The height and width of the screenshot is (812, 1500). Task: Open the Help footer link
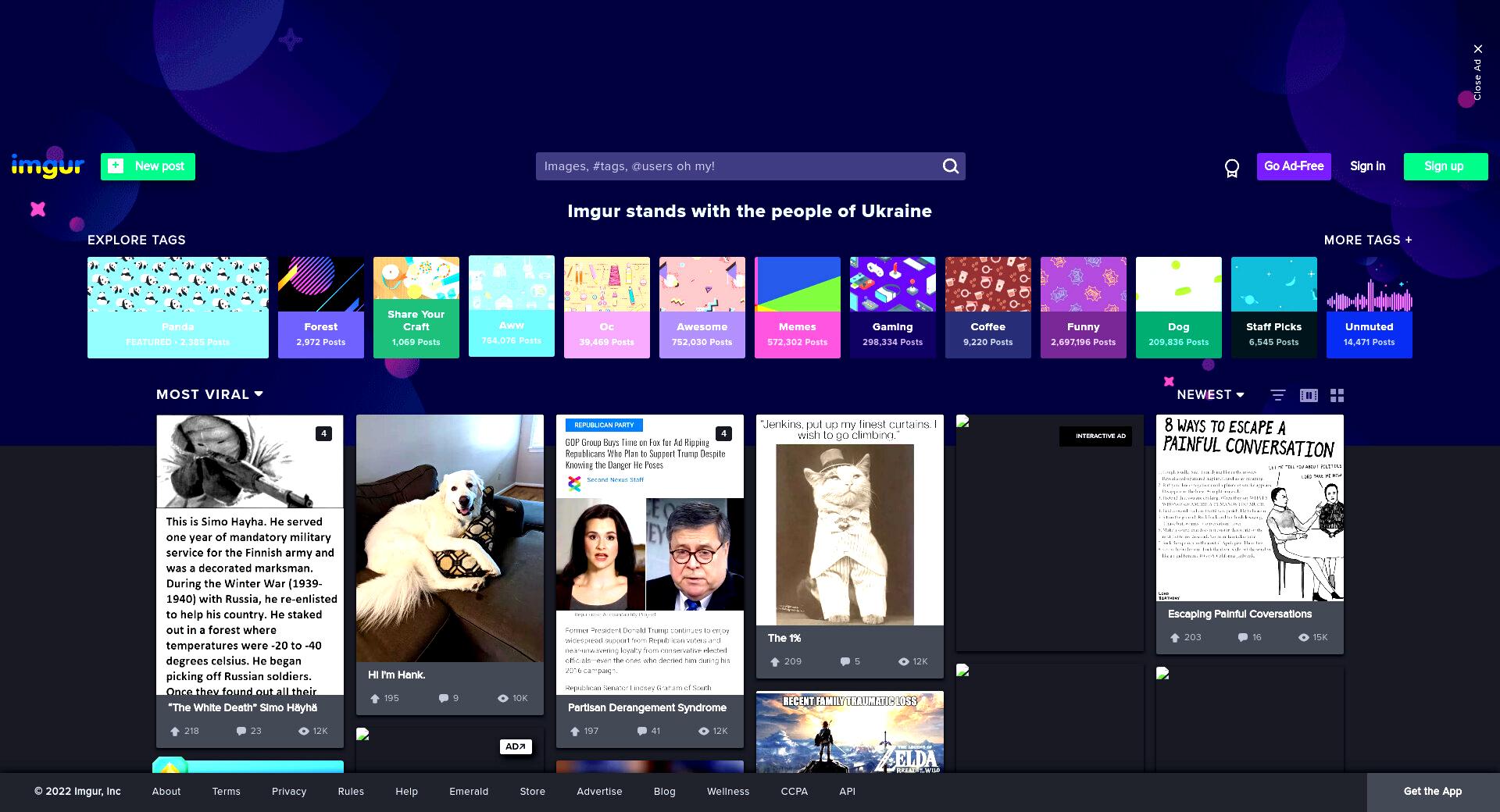tap(406, 792)
